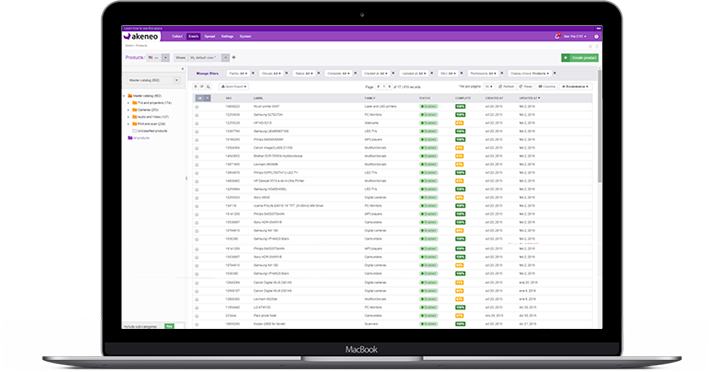The image size is (709, 372).
Task: Go to next page arrow in pagination
Action: (x=389, y=86)
